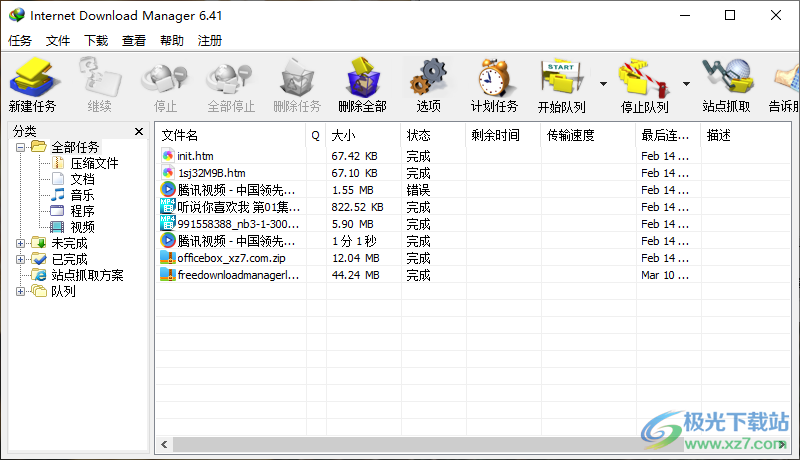Click the 开始队列 start queue icon
The width and height of the screenshot is (800, 460).
pos(561,78)
